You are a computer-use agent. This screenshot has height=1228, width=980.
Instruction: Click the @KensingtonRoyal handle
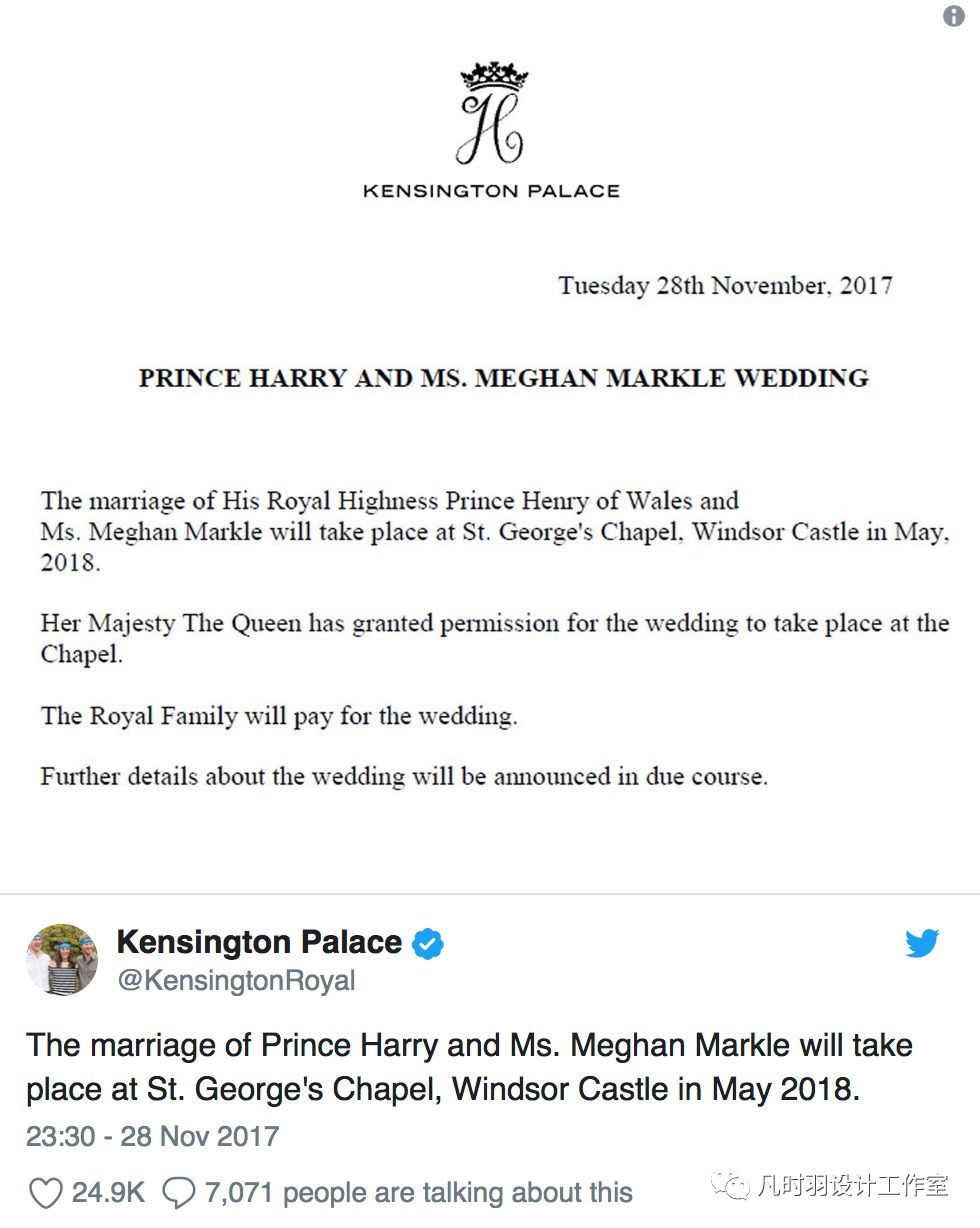tap(236, 981)
